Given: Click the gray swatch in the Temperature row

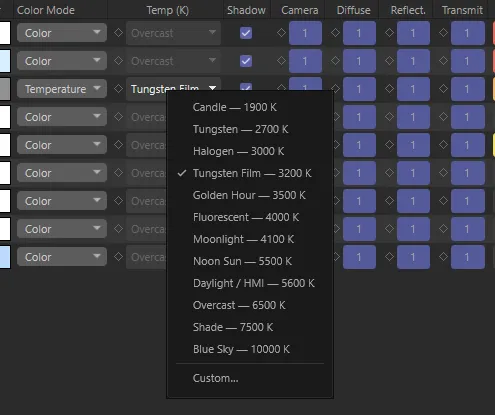Looking at the screenshot, I should [5, 89].
